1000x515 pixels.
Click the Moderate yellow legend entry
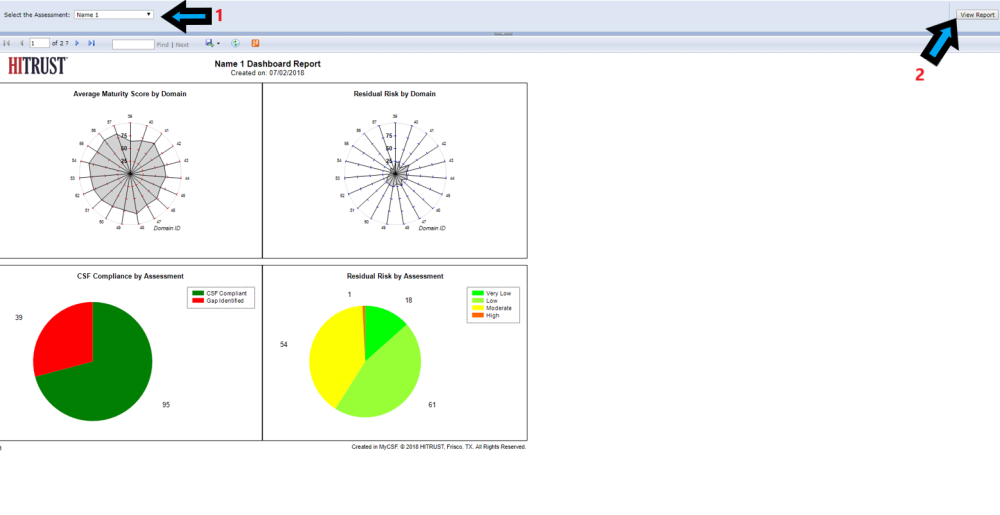point(491,308)
